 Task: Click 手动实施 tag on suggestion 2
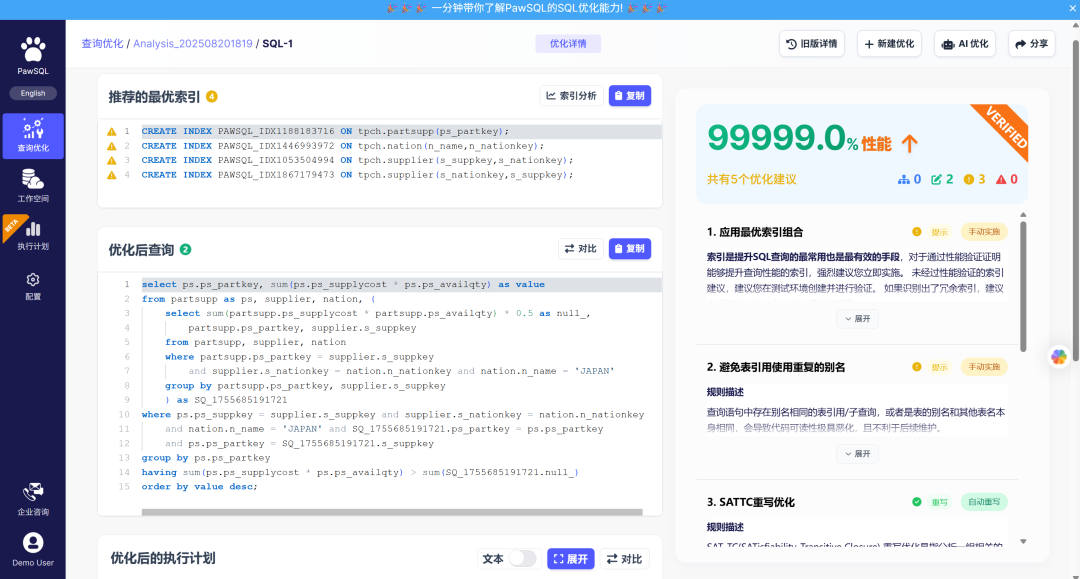point(984,367)
